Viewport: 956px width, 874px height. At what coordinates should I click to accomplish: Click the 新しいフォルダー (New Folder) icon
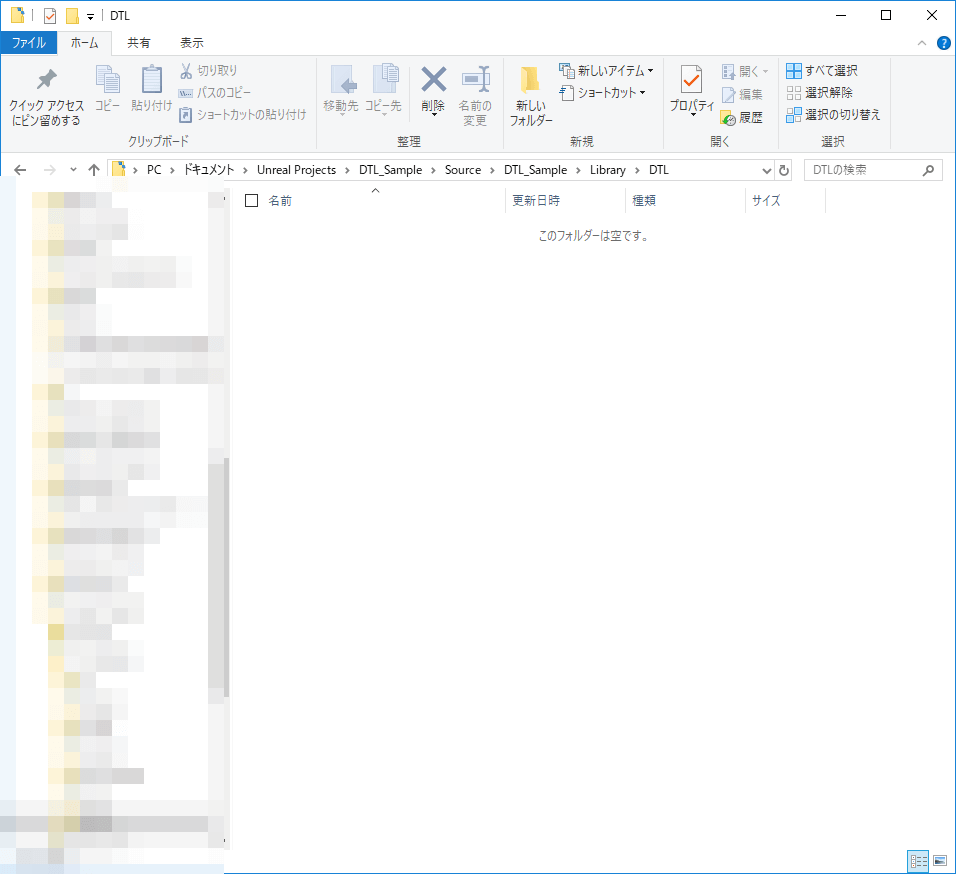[x=530, y=82]
